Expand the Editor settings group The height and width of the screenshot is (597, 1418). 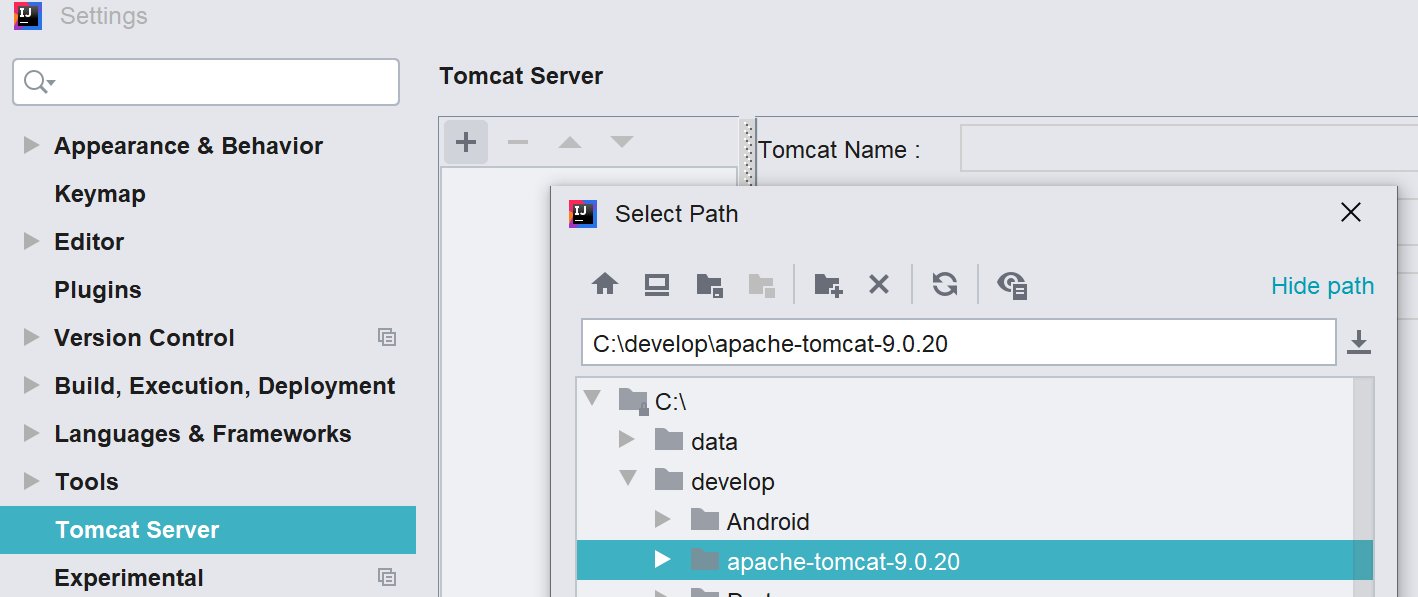pos(32,241)
